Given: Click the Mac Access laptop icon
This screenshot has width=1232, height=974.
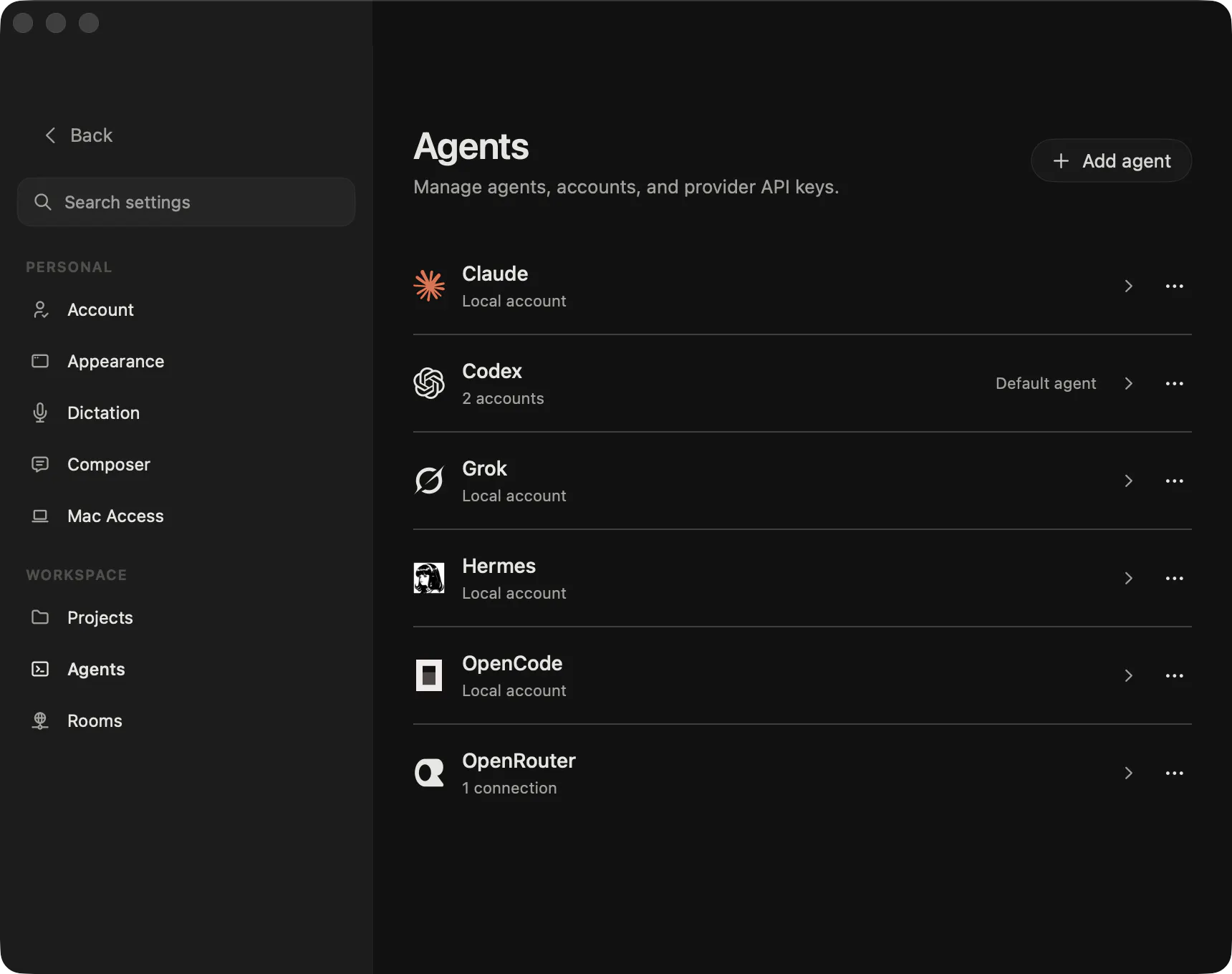Looking at the screenshot, I should [40, 516].
